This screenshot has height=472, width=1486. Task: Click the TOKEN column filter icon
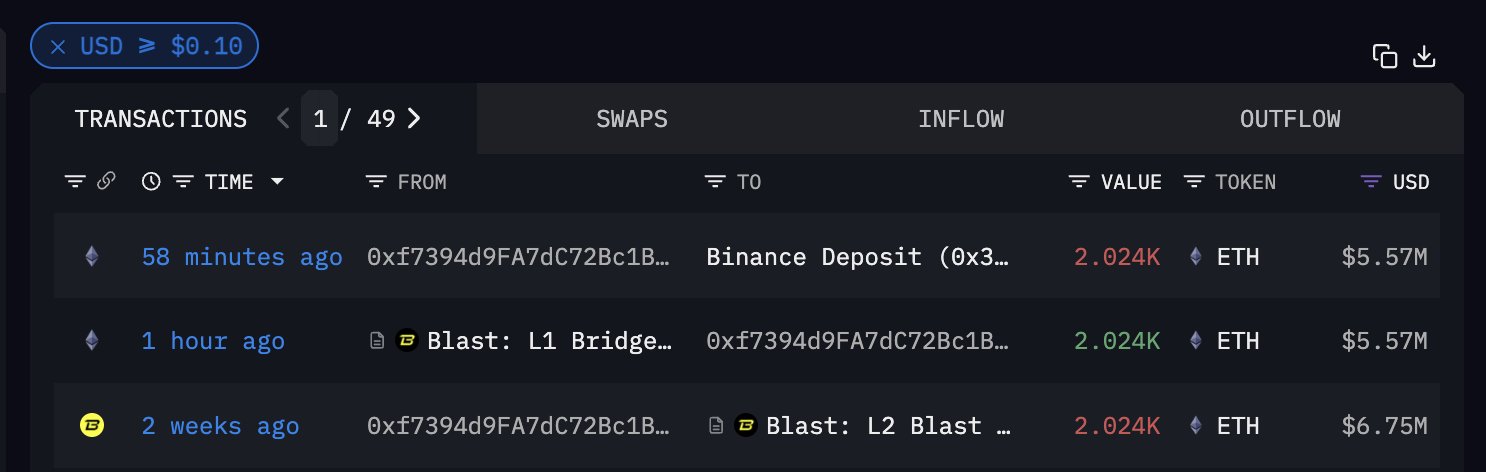coord(1194,182)
